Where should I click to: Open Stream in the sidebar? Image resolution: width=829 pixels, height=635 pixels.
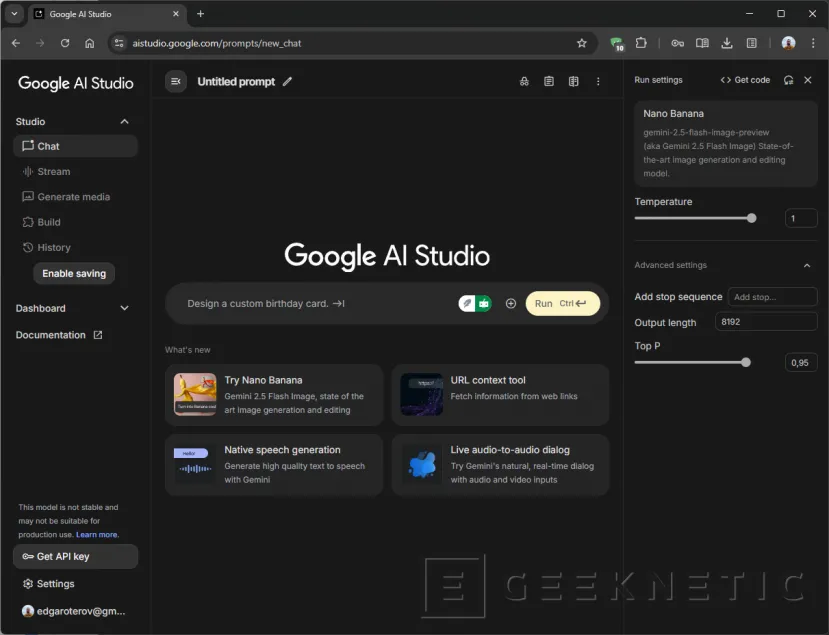(x=76, y=171)
